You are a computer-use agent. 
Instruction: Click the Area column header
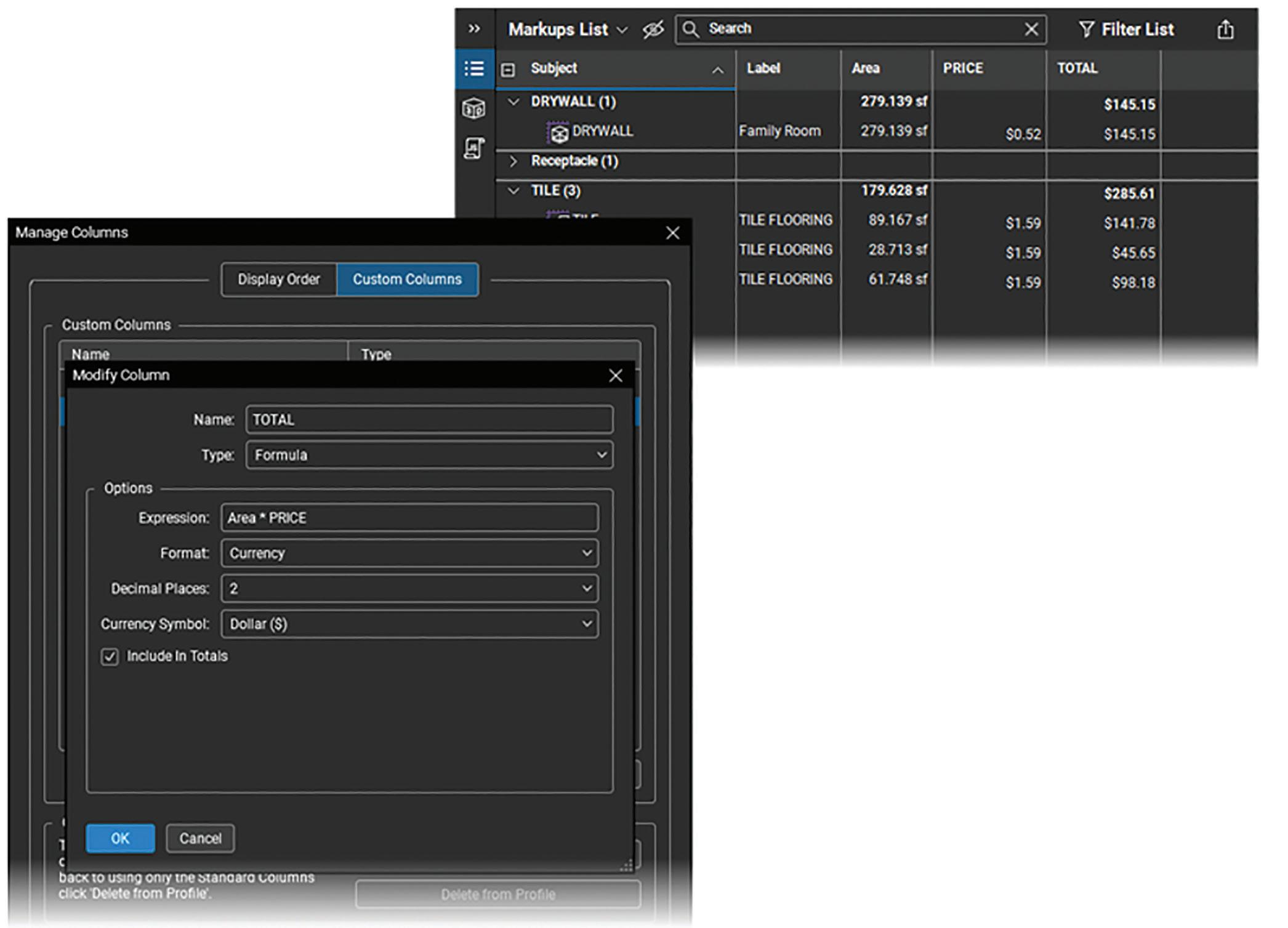point(887,68)
